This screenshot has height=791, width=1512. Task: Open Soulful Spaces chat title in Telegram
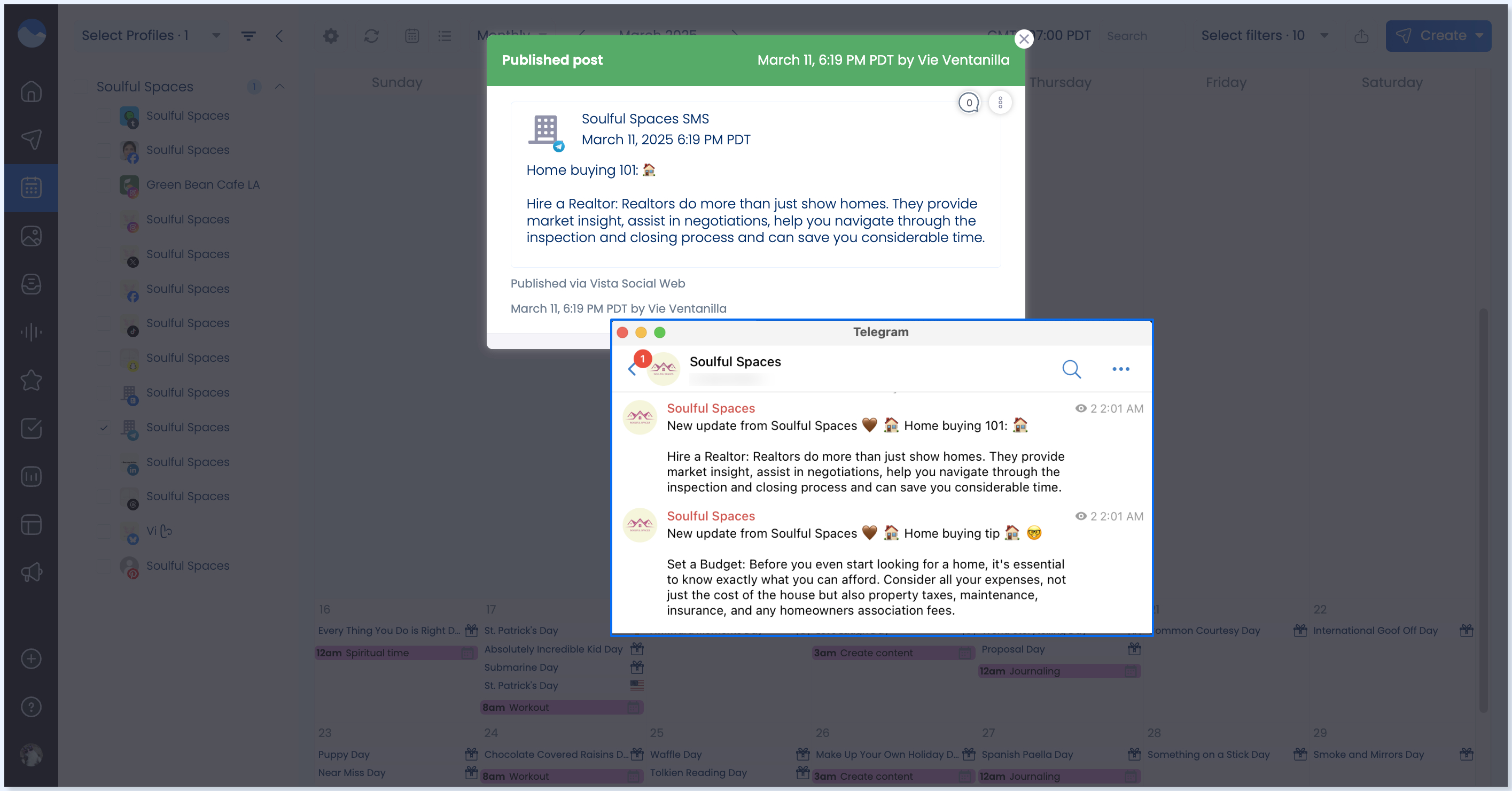click(735, 362)
